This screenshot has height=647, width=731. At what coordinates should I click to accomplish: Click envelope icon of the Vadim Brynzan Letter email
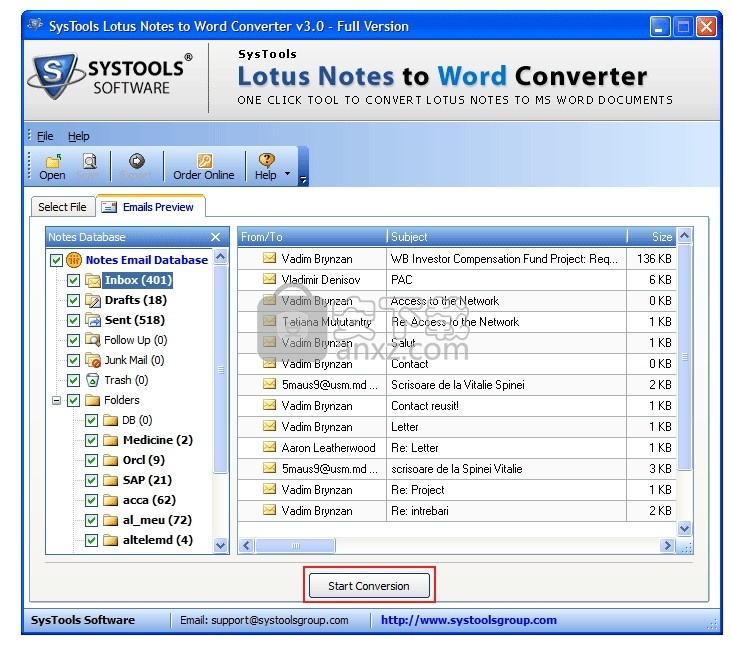coord(269,426)
